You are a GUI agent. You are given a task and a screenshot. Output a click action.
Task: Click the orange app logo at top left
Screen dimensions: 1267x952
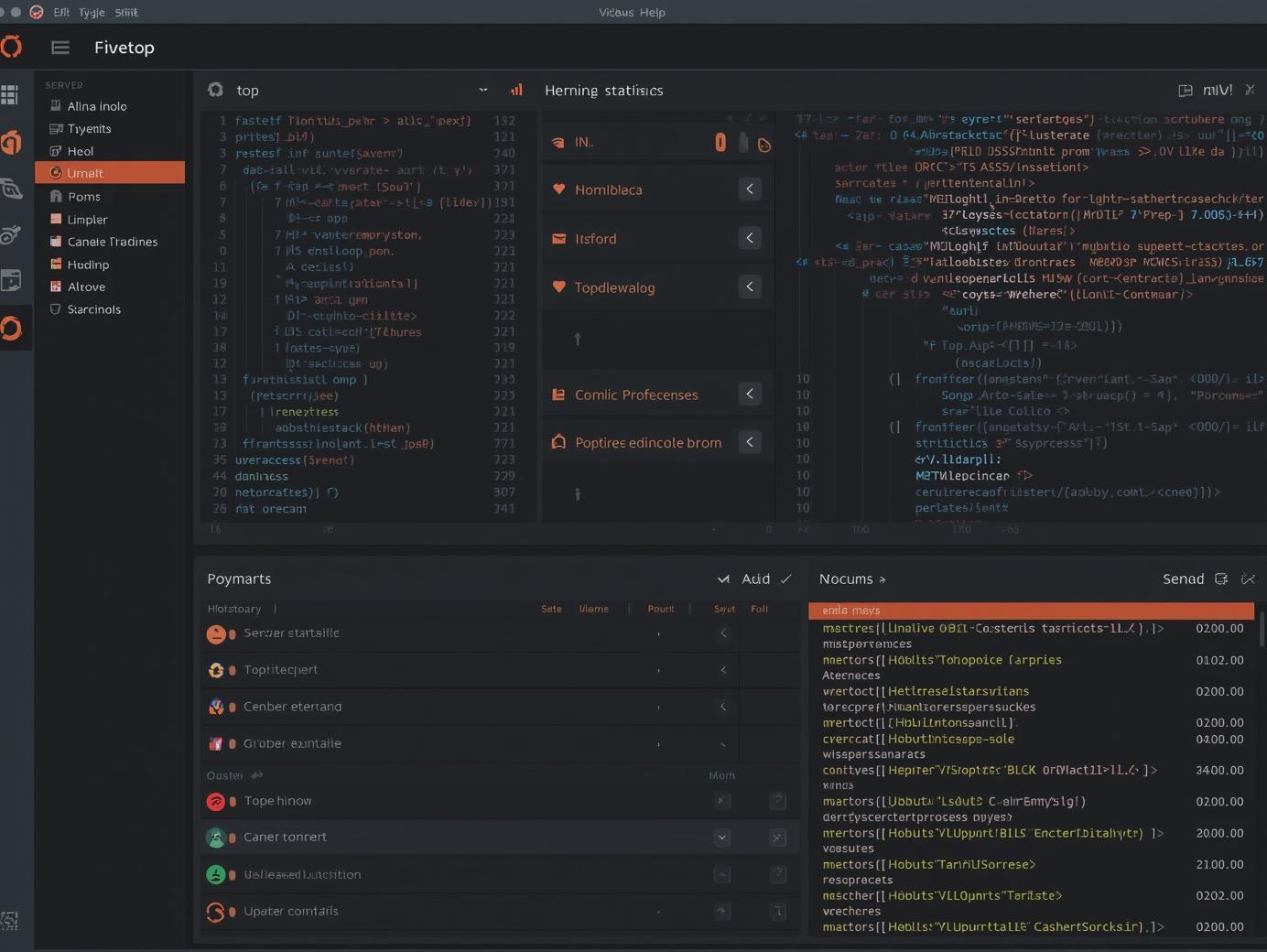(12, 47)
